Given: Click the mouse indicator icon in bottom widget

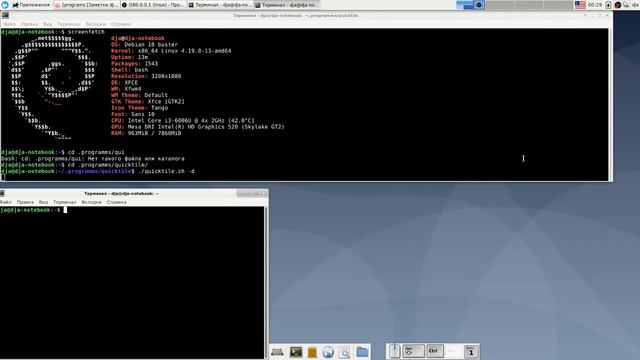Looking at the screenshot, I should 394,351.
